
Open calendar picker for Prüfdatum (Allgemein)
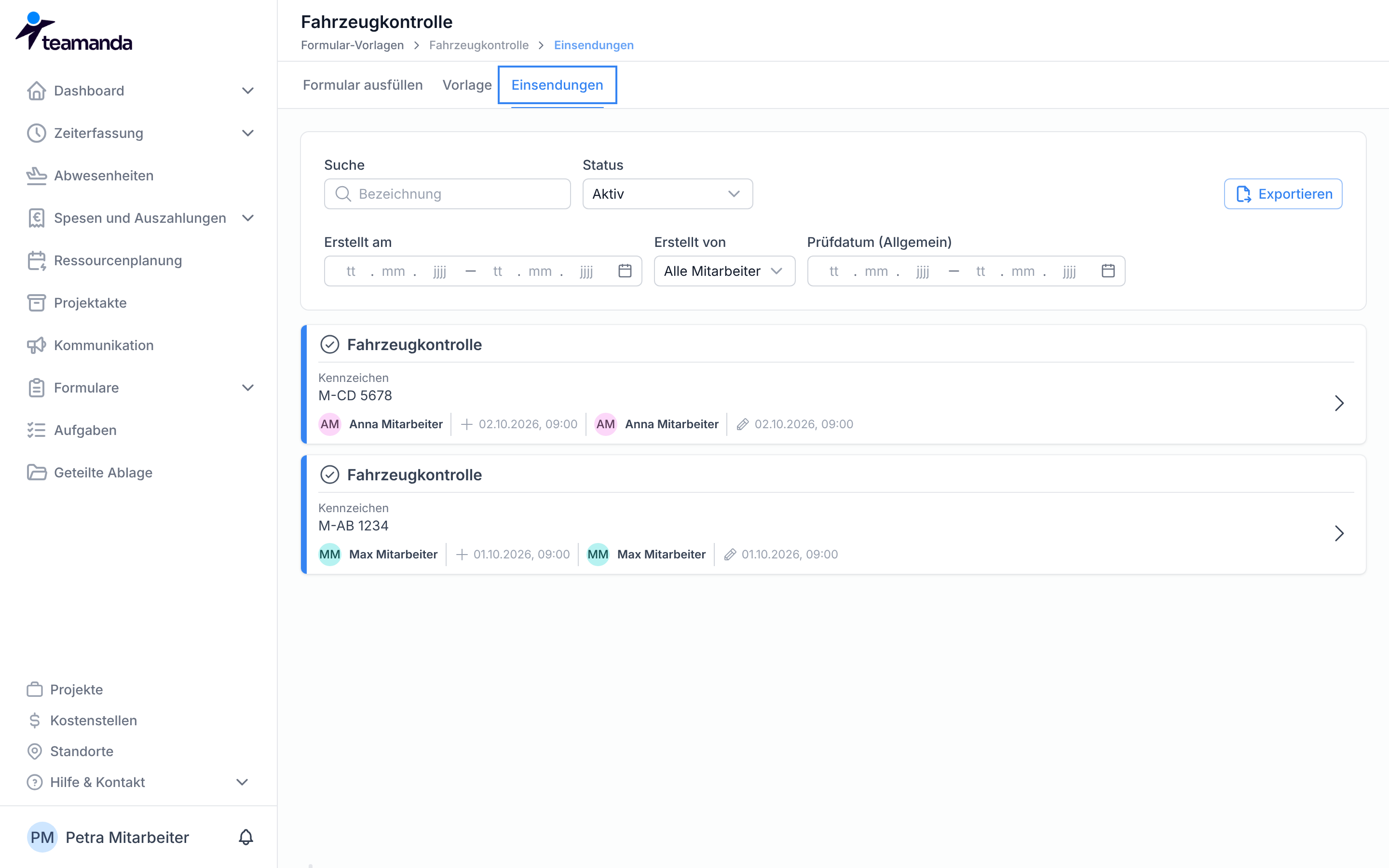(1108, 271)
